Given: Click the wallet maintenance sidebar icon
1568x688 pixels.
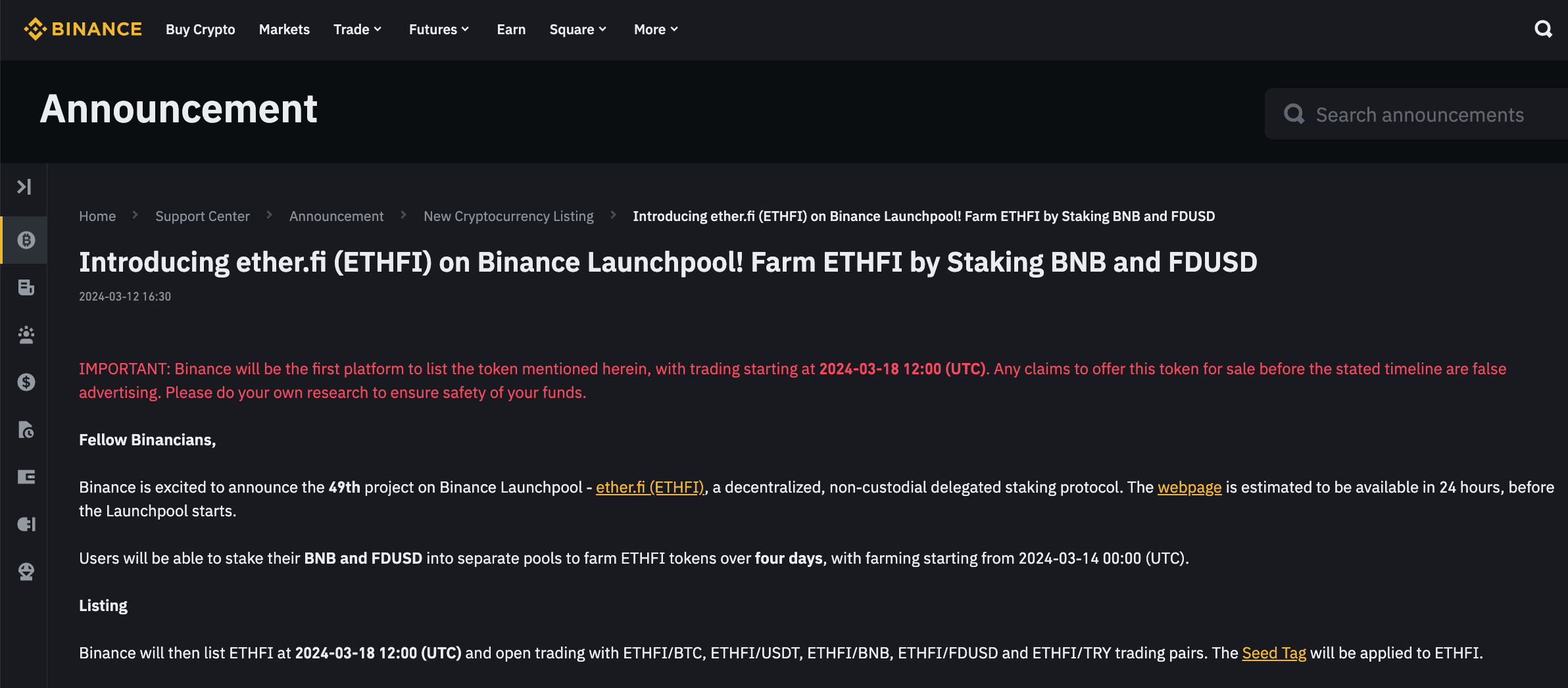Looking at the screenshot, I should pyautogui.click(x=25, y=477).
